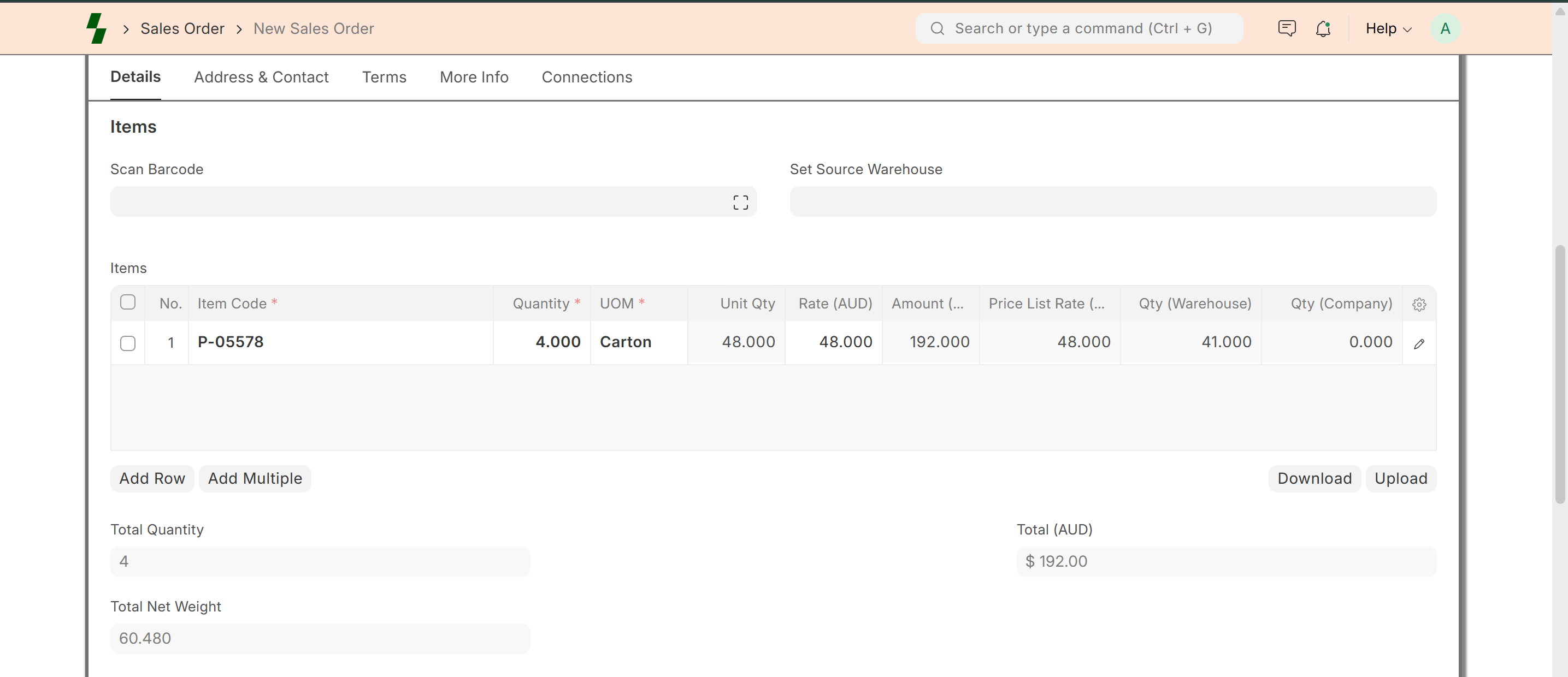1568x677 pixels.
Task: Click the Add Row button
Action: point(151,479)
